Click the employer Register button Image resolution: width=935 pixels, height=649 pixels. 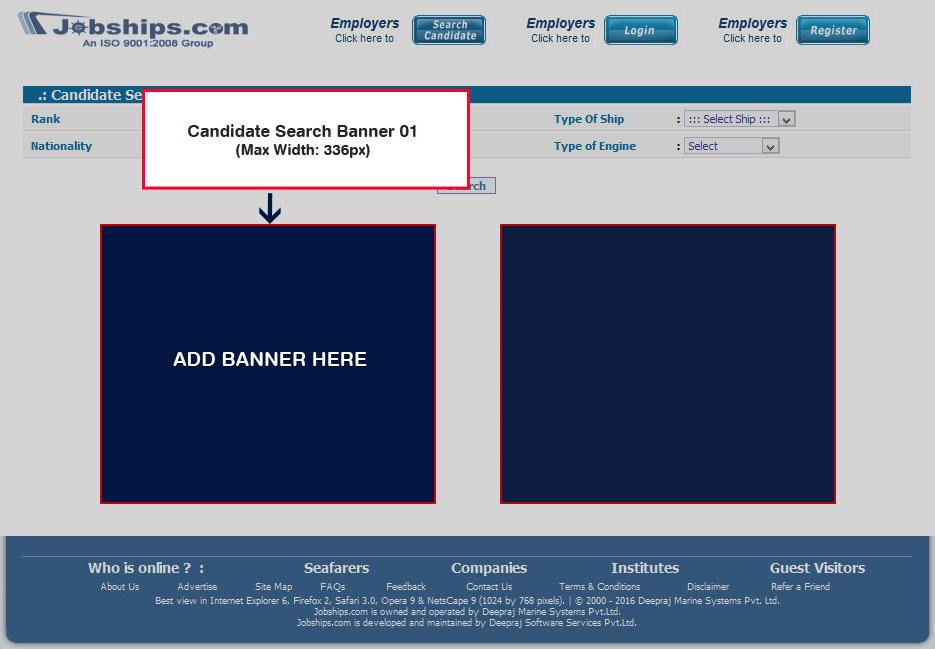pyautogui.click(x=832, y=31)
